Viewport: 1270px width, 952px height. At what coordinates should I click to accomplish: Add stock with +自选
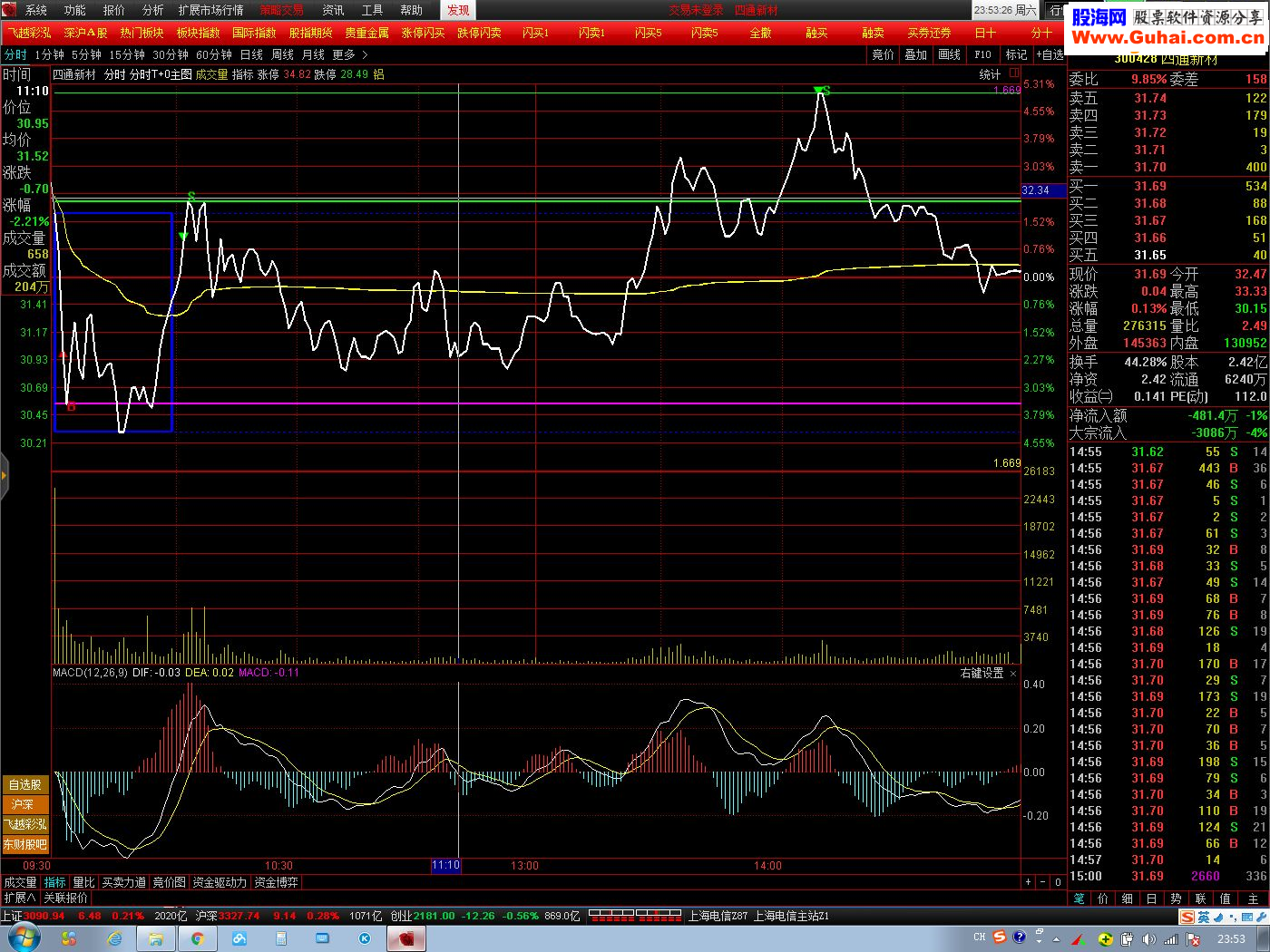point(1050,55)
